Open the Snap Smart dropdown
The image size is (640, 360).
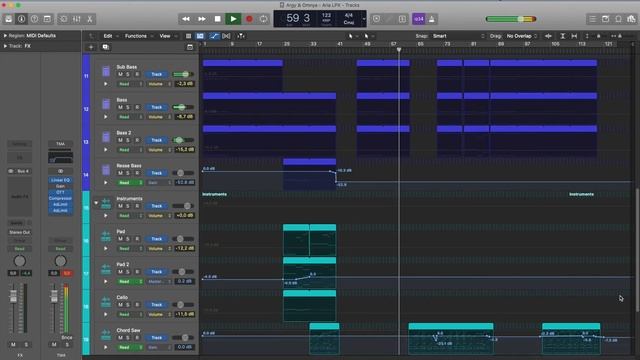tap(459, 36)
